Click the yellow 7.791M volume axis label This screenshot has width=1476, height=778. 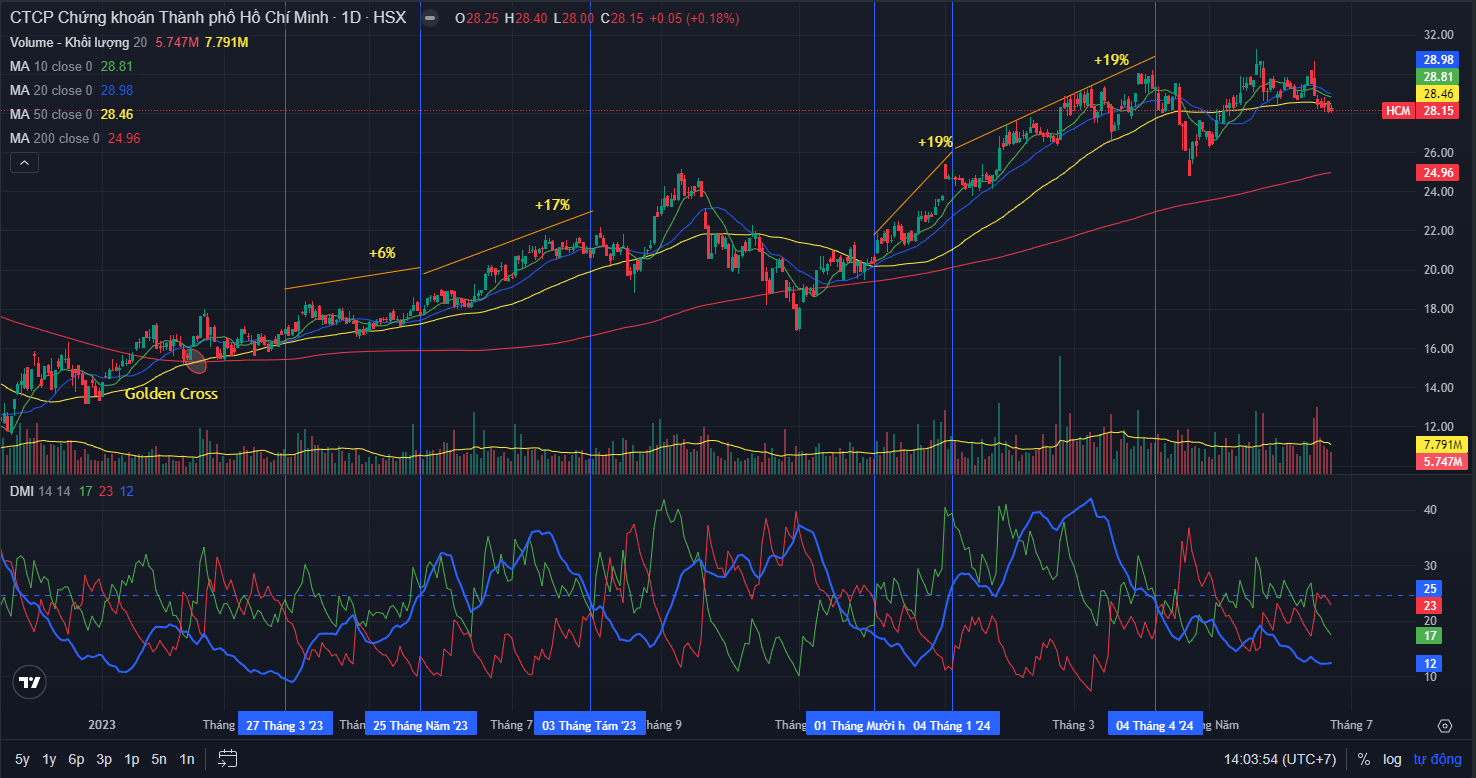(x=1441, y=445)
